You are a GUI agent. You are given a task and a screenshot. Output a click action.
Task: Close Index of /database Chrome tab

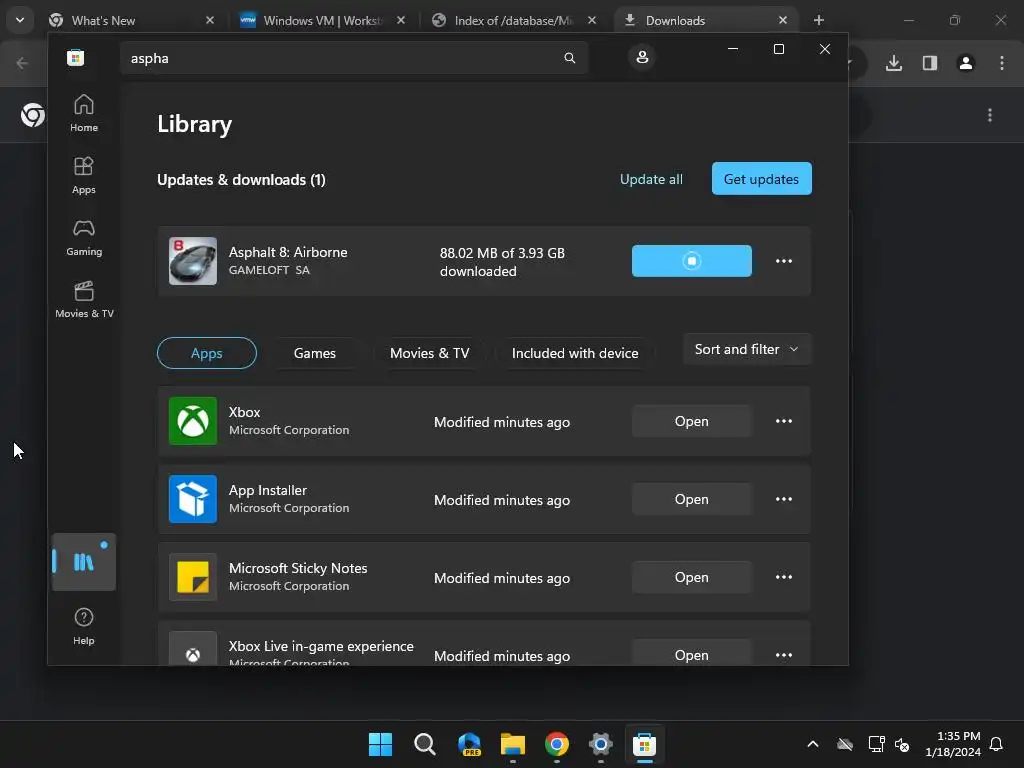pyautogui.click(x=592, y=20)
